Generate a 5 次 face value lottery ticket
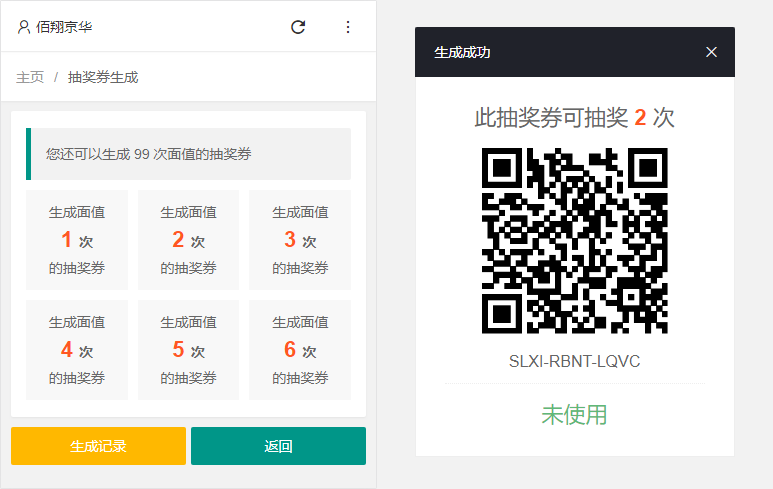This screenshot has width=773, height=489. [188, 350]
